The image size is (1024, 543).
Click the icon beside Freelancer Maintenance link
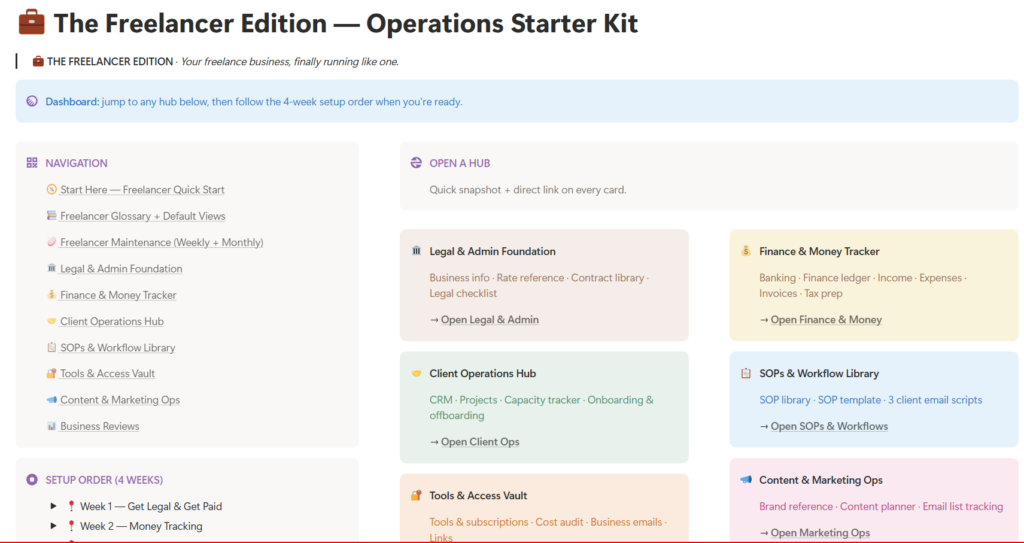[52, 242]
